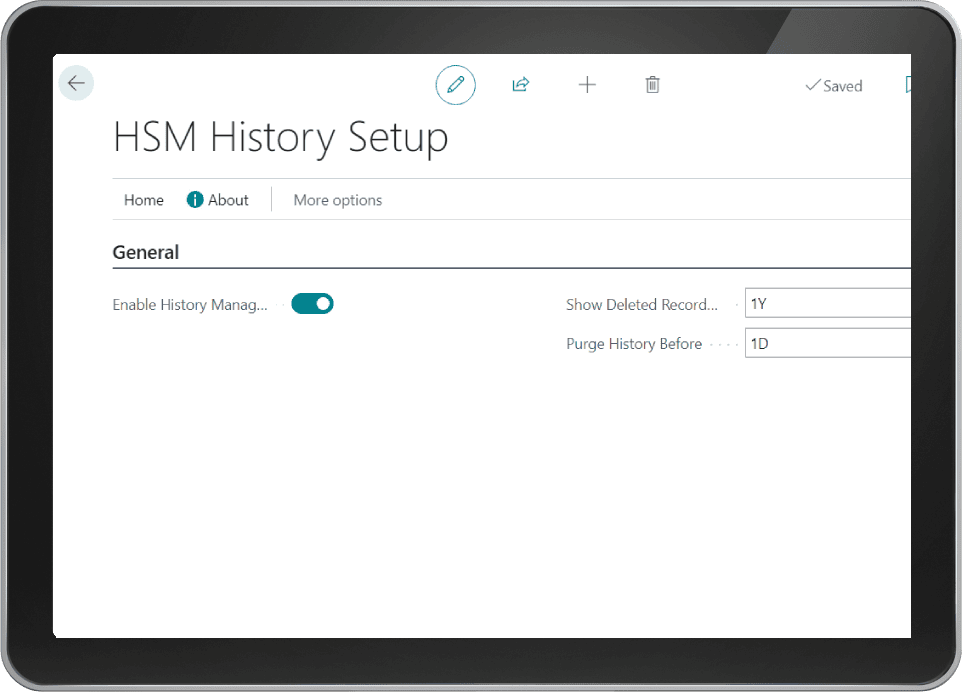This screenshot has height=692, width=963.
Task: Open the About action
Action: (x=217, y=200)
